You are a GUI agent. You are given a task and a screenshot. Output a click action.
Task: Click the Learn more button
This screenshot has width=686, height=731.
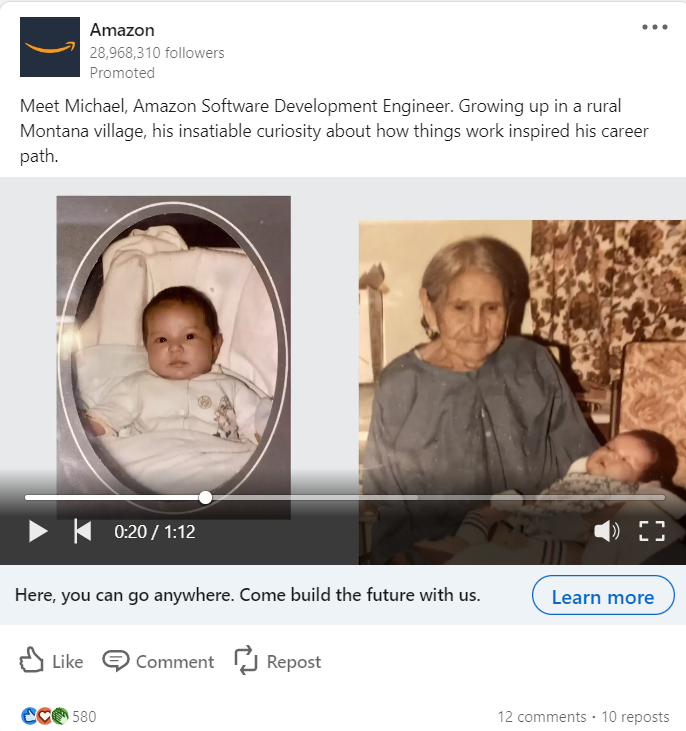pyautogui.click(x=603, y=595)
